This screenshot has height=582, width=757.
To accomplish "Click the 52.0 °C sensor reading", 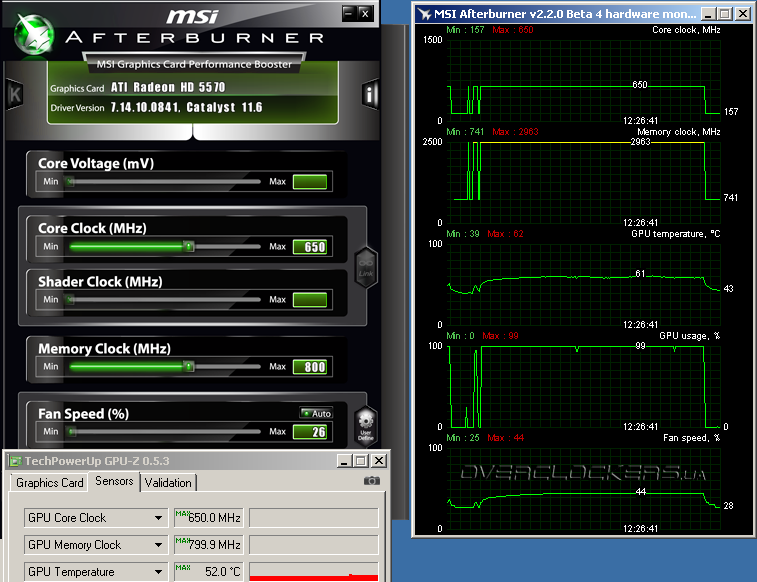I will click(209, 572).
